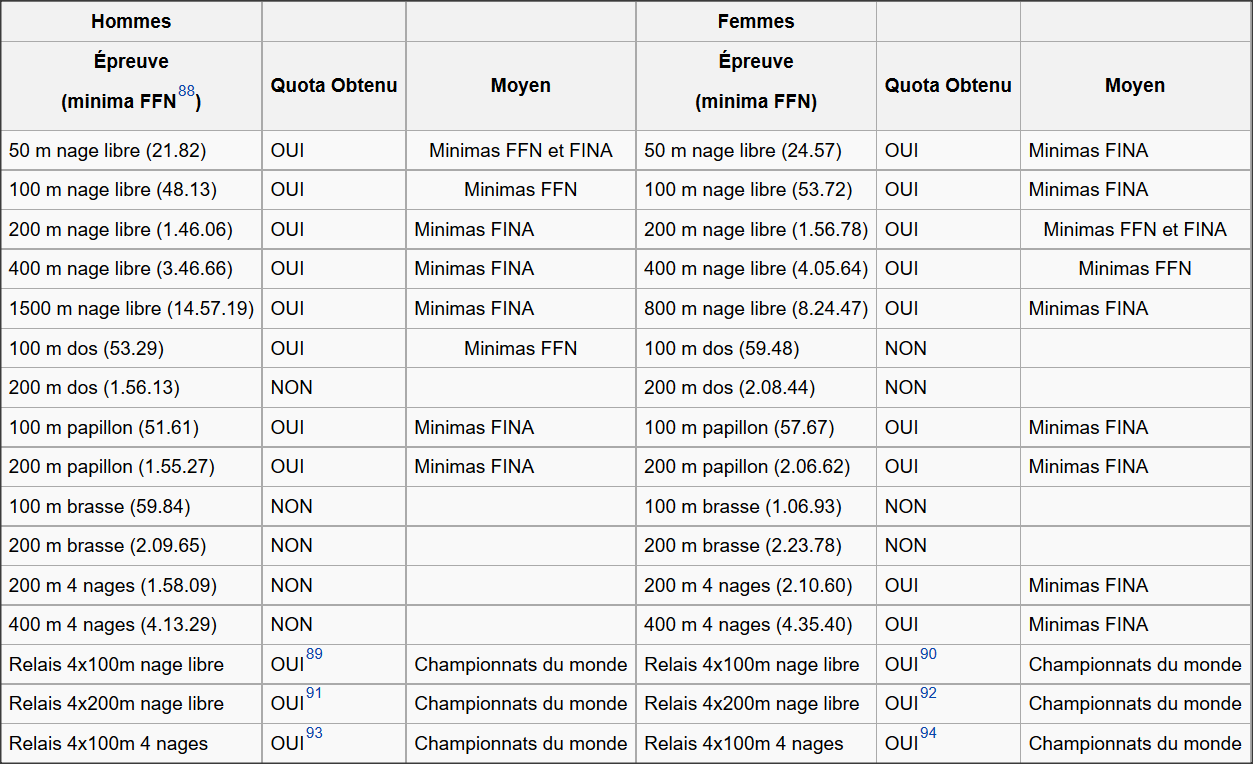Open footnote 90 in women's 4x100m freestyle row
The image size is (1253, 764).
(x=928, y=654)
